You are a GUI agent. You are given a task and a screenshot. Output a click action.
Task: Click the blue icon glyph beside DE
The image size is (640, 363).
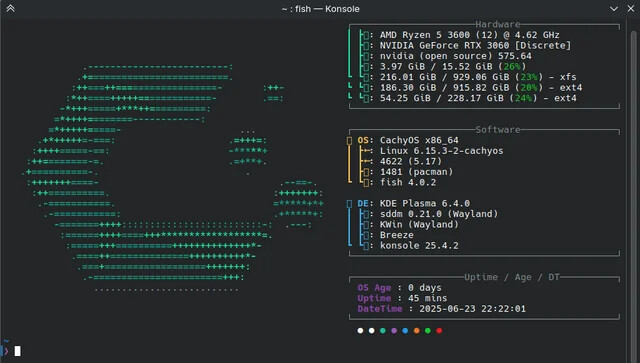tap(349, 204)
